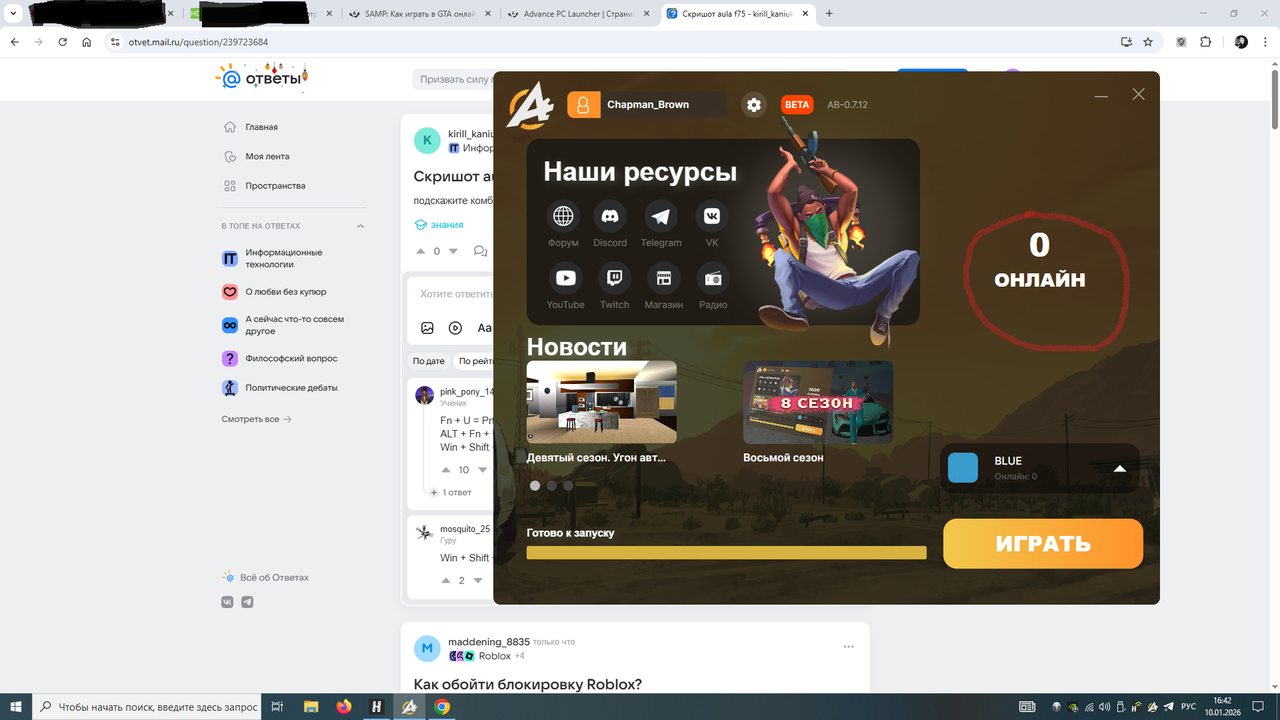This screenshot has width=1280, height=720.
Task: Expand the BLUE server dropdown
Action: pyautogui.click(x=1120, y=468)
